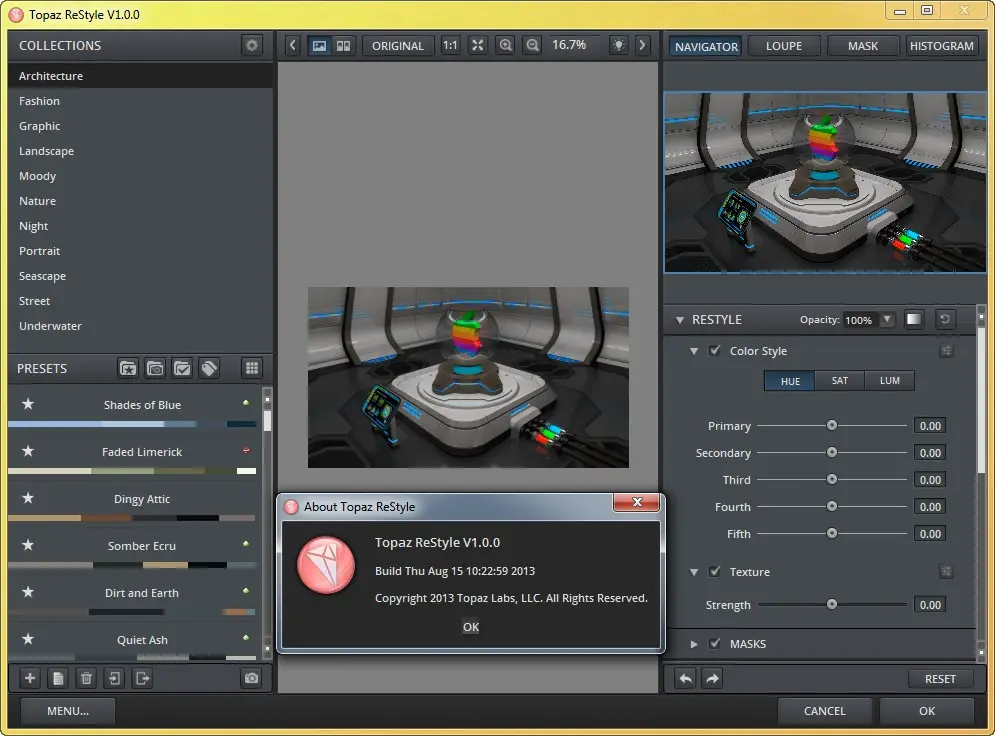Switch to the HISTOGRAM tab

(x=941, y=46)
